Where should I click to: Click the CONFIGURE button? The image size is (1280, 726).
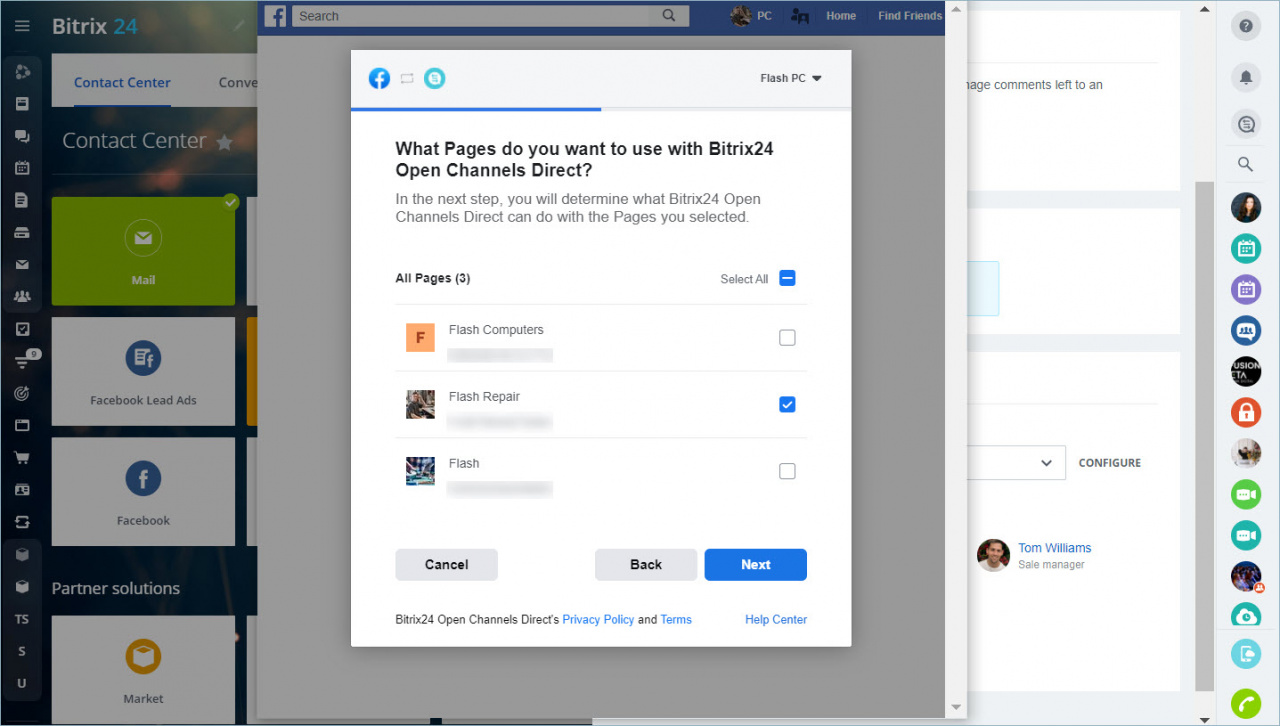coord(1109,463)
